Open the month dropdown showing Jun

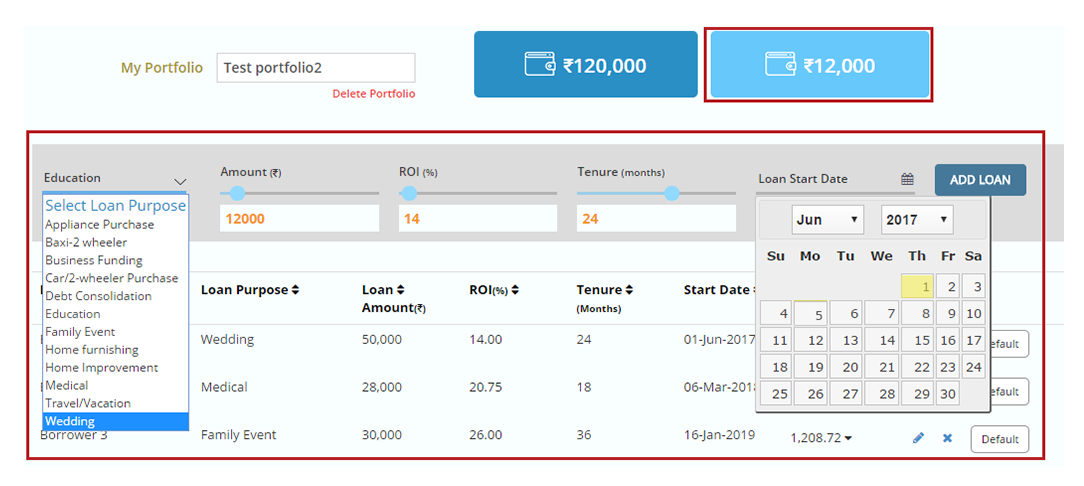tap(827, 220)
